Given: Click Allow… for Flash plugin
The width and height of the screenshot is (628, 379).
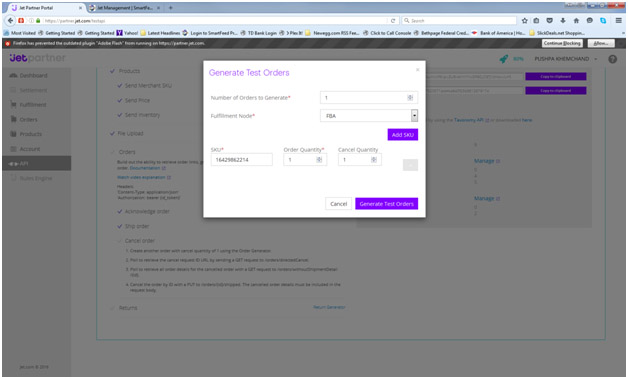Looking at the screenshot, I should click(601, 43).
